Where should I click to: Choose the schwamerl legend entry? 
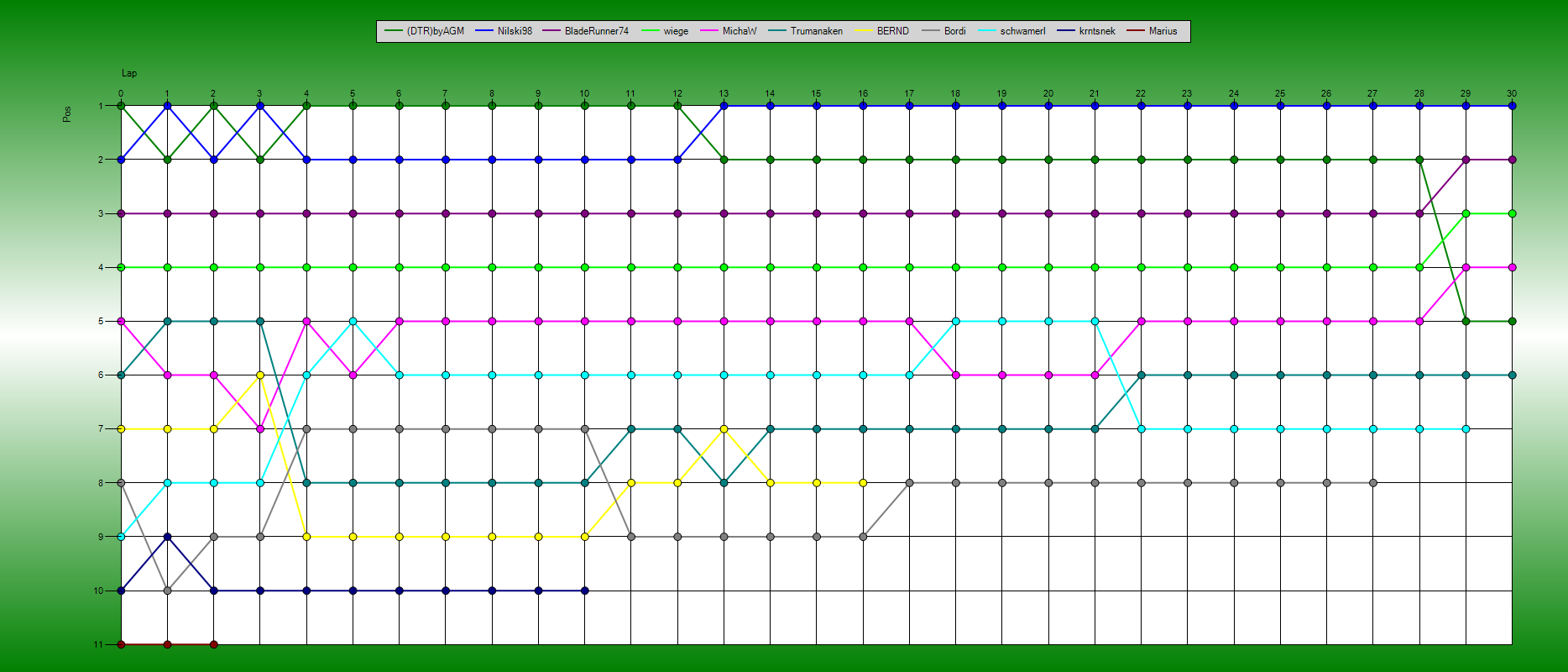[1011, 31]
